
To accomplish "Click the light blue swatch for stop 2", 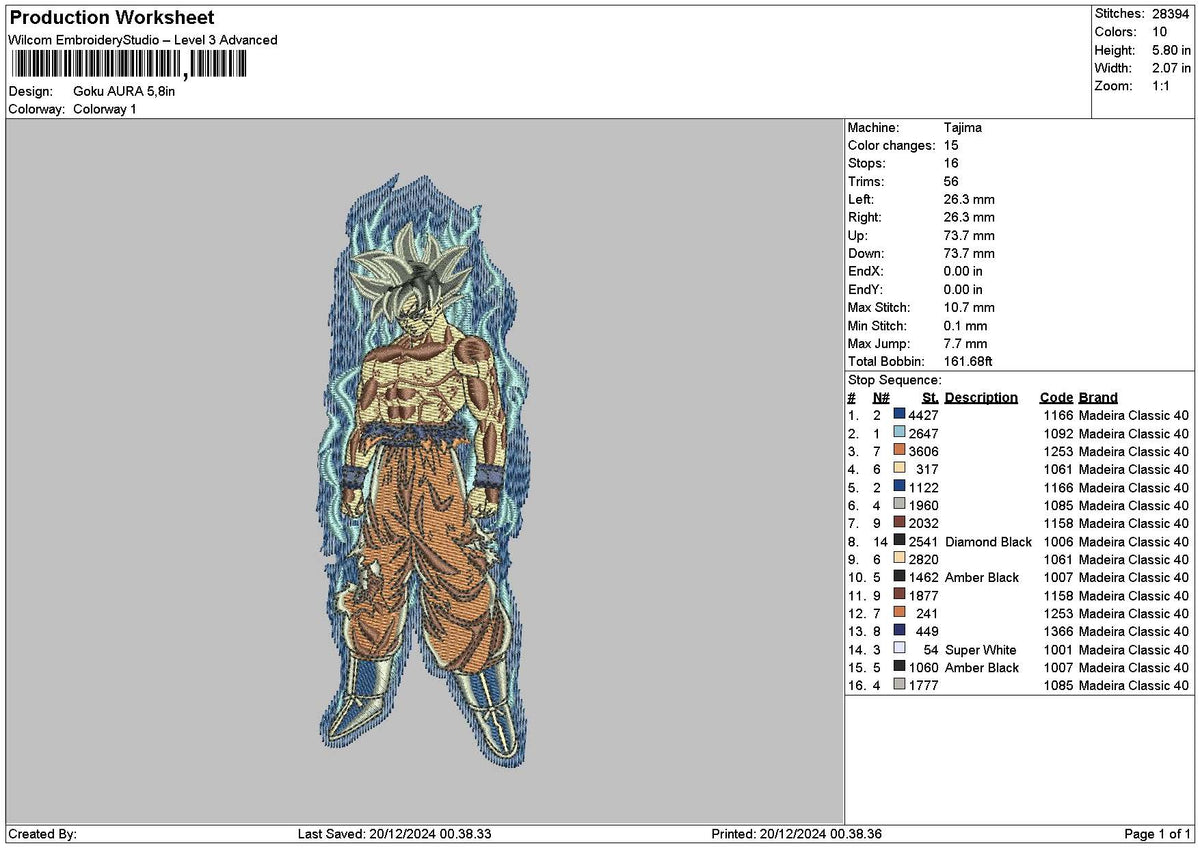I will tap(900, 432).
